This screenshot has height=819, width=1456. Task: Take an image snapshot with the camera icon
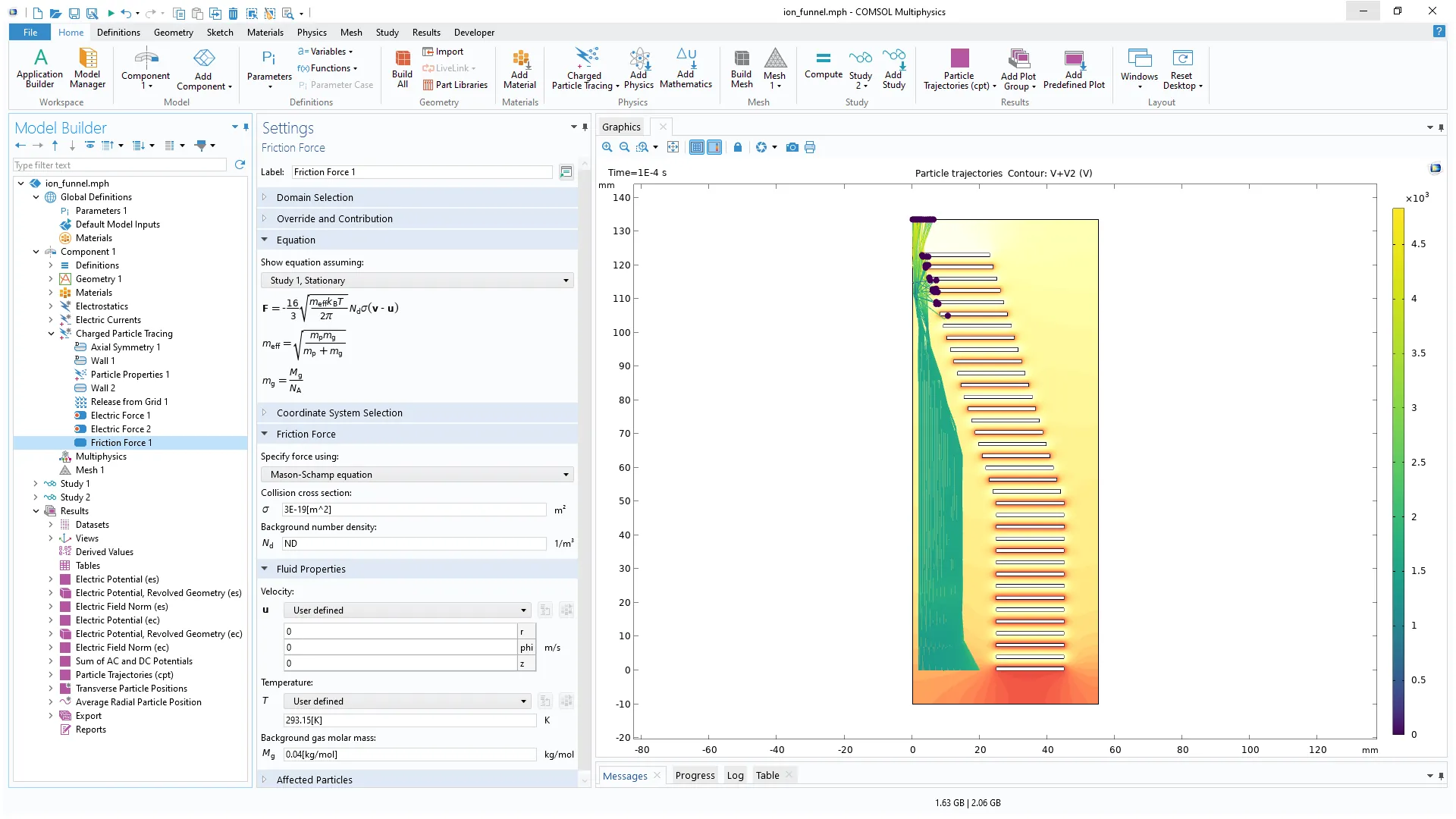point(792,147)
